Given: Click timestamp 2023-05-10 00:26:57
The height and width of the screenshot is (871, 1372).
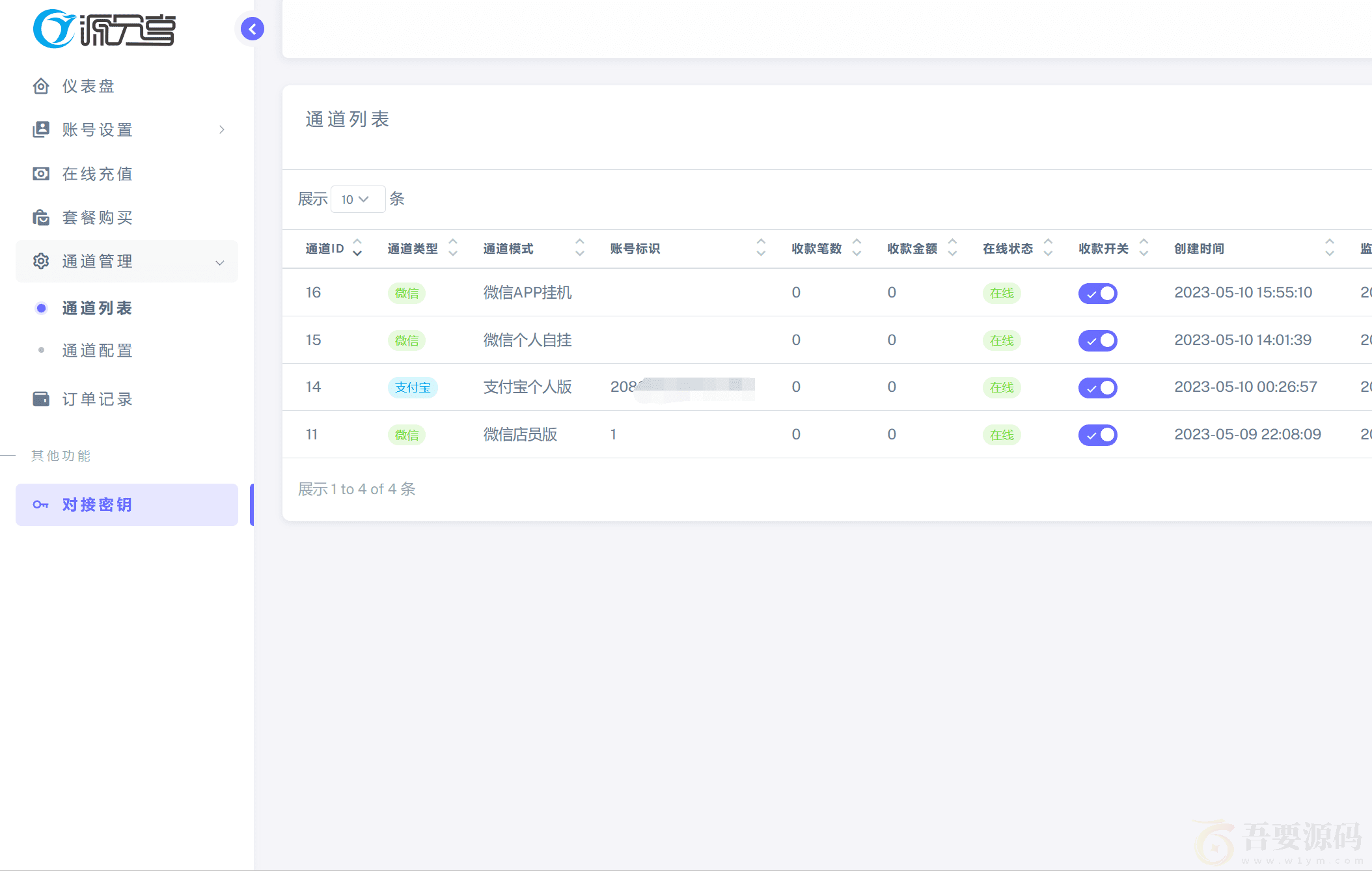Looking at the screenshot, I should tap(1246, 387).
